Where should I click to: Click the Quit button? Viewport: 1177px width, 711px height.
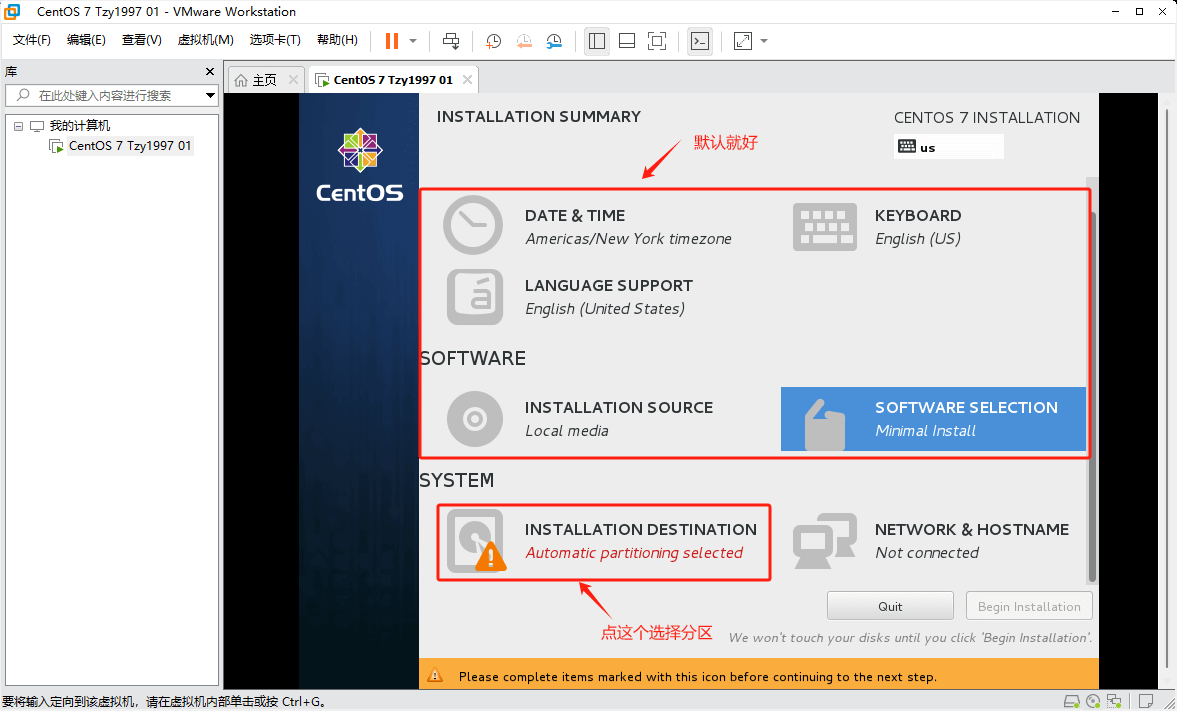(890, 606)
